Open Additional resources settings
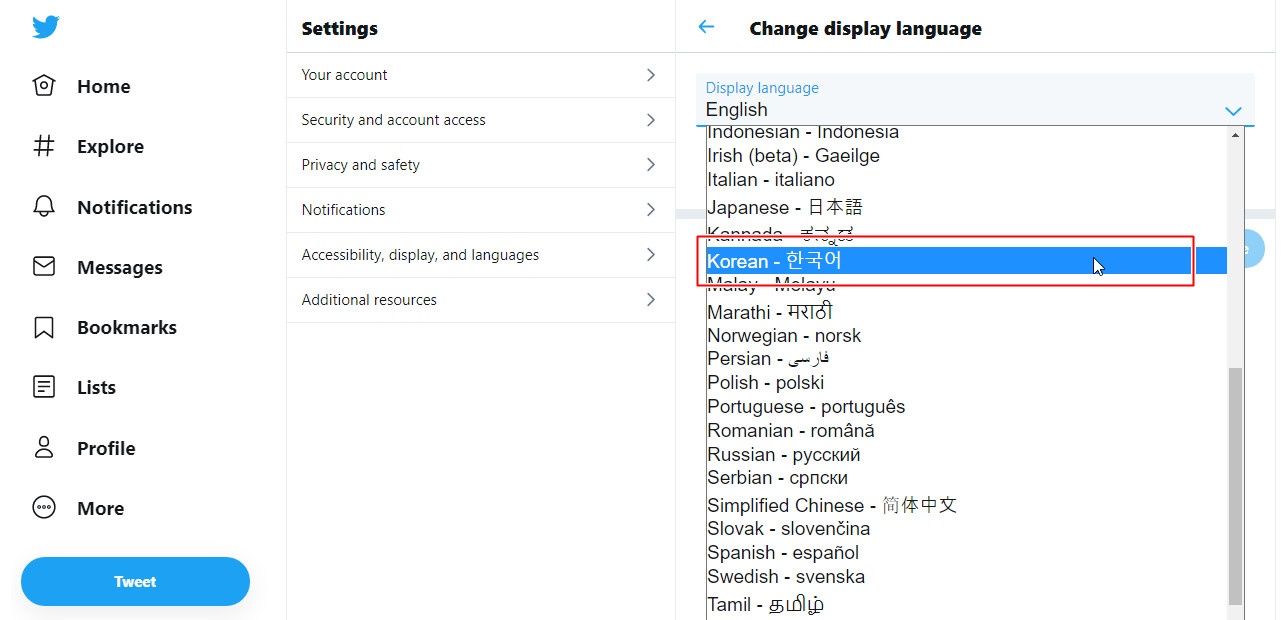The height and width of the screenshot is (620, 1286). (481, 300)
